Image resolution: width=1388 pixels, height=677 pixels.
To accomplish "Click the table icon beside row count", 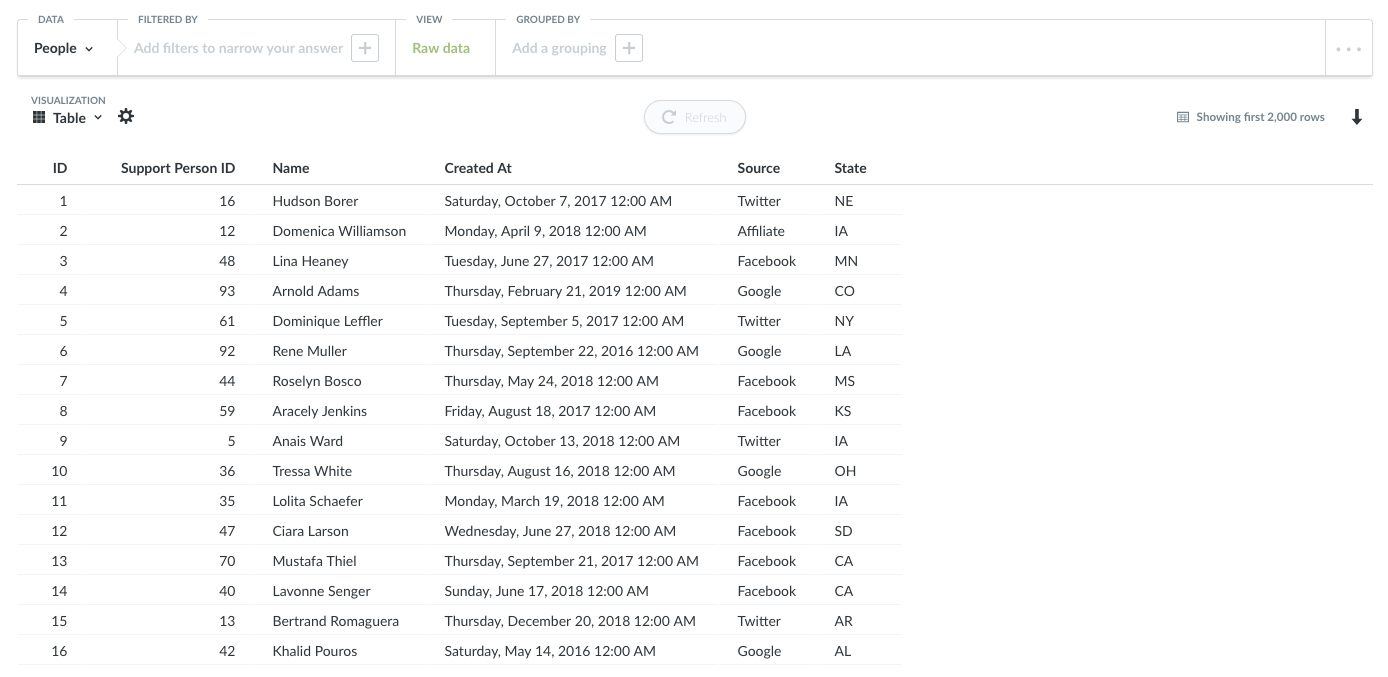I will pyautogui.click(x=1183, y=117).
